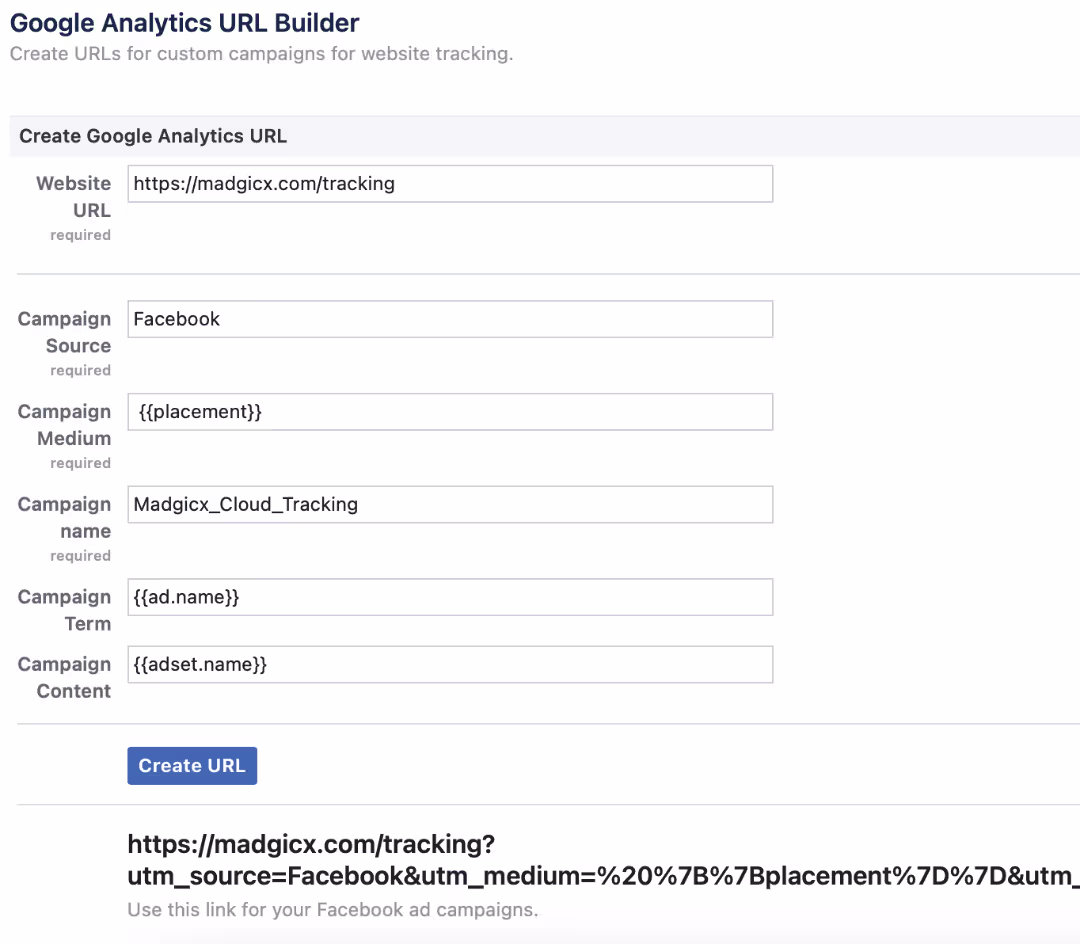Screen dimensions: 1080x944
Task: Select the generated madgicx.com tracking URL text
Action: (603, 860)
